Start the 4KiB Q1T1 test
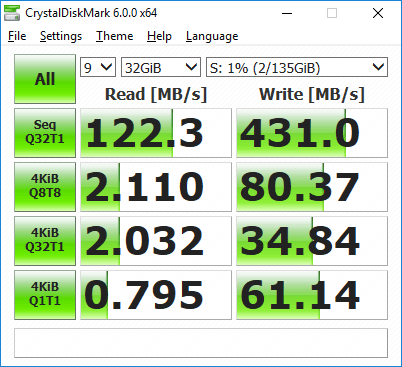402x367 pixels. pyautogui.click(x=45, y=295)
